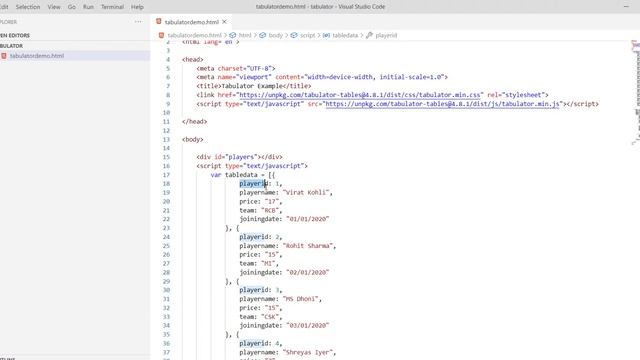
Task: Click the file icon in the breadcrumb
Action: point(162,36)
